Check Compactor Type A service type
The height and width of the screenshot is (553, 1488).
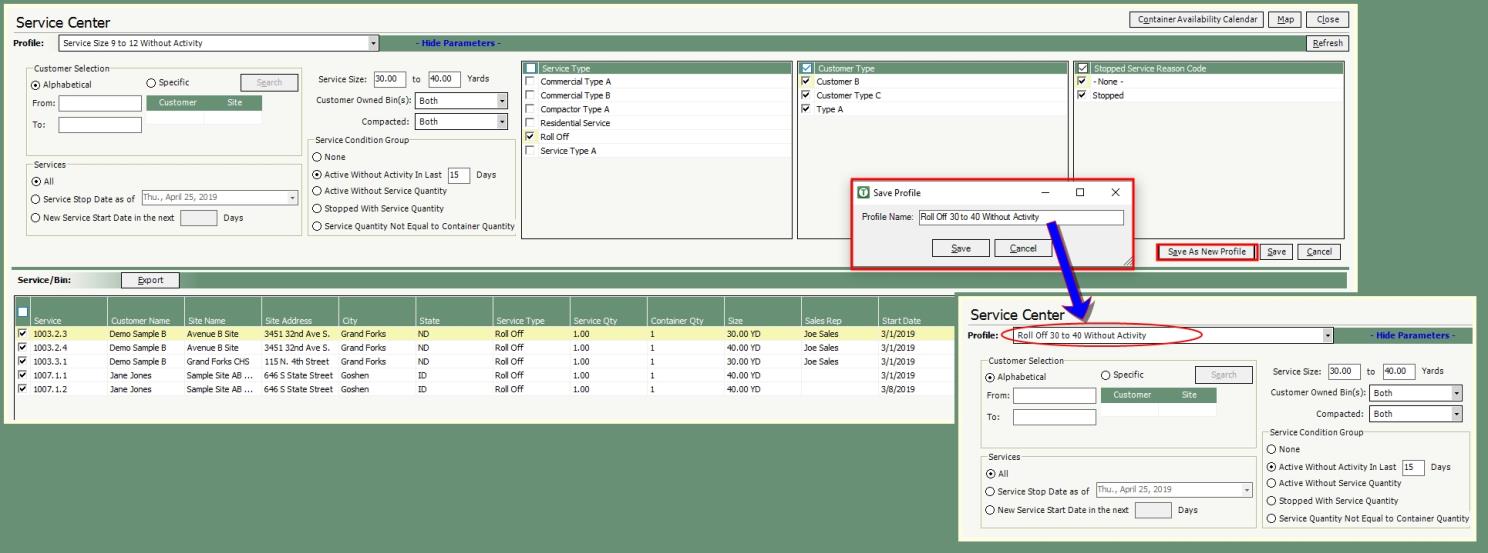click(530, 109)
